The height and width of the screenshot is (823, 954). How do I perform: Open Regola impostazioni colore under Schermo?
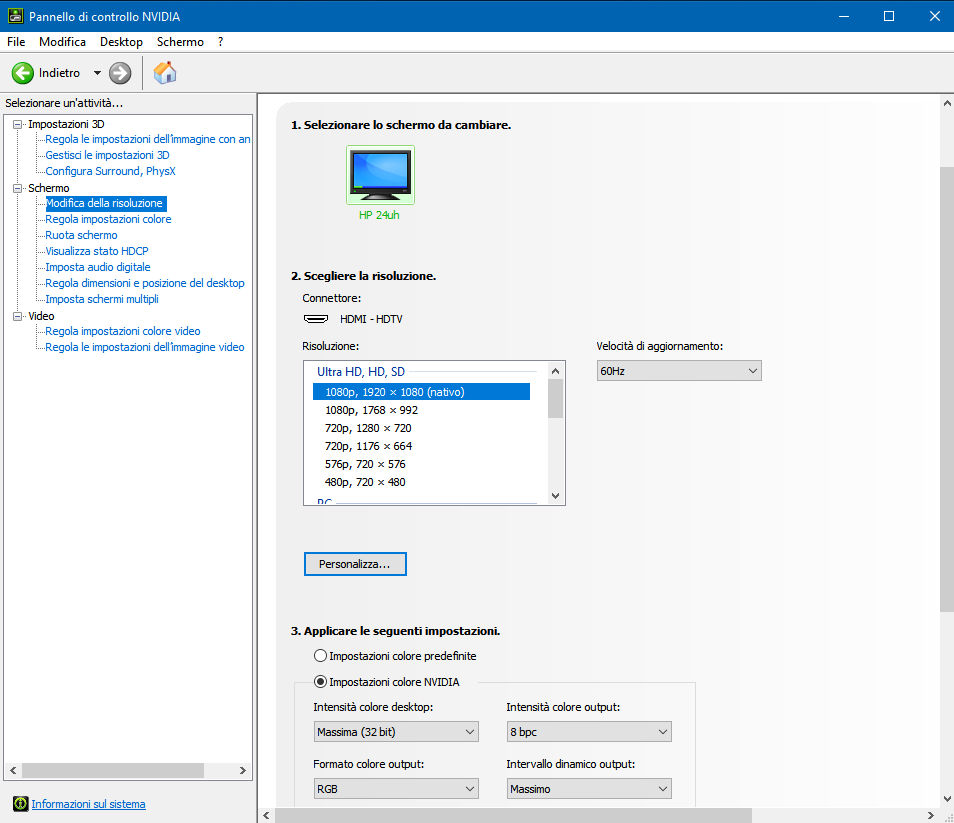coord(108,219)
